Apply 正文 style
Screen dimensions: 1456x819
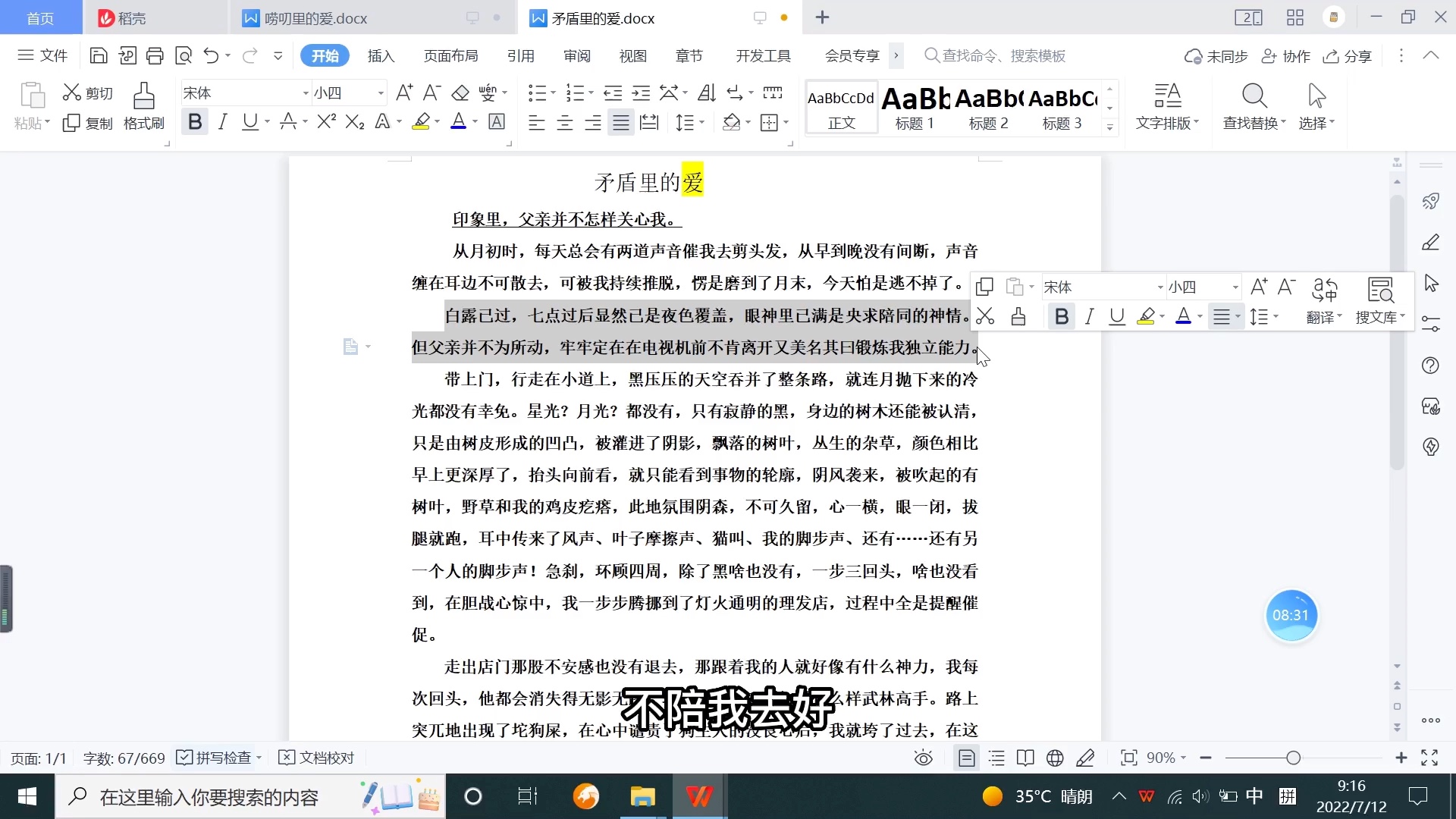tap(841, 107)
